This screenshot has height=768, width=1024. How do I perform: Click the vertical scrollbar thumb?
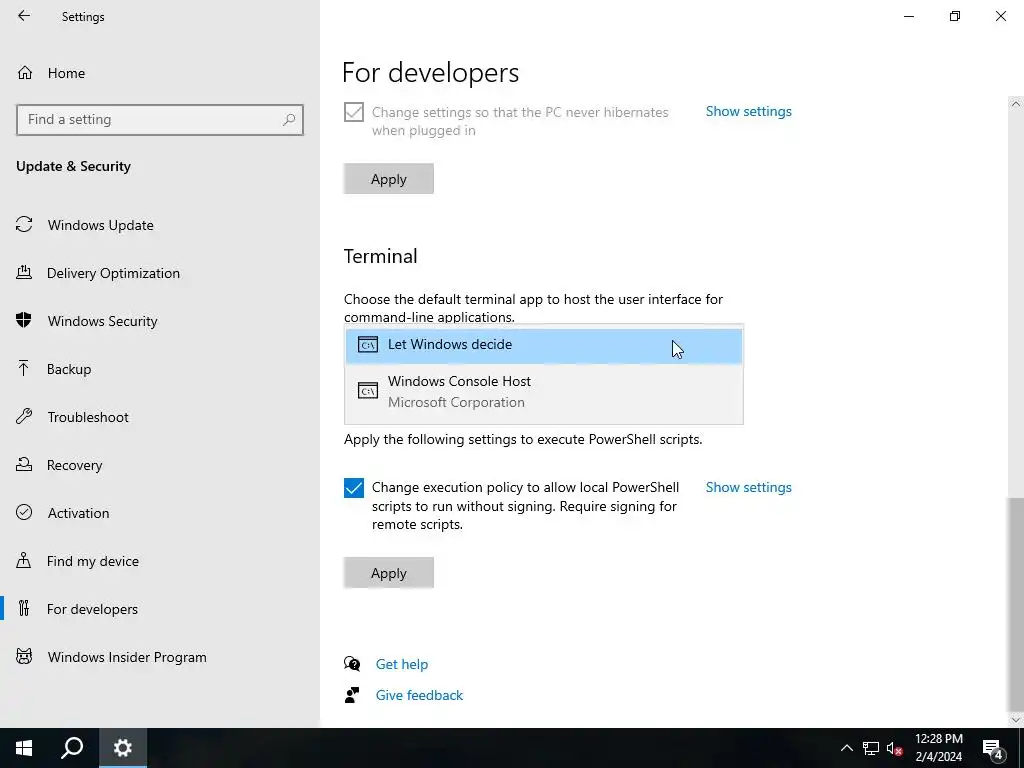pyautogui.click(x=1016, y=603)
